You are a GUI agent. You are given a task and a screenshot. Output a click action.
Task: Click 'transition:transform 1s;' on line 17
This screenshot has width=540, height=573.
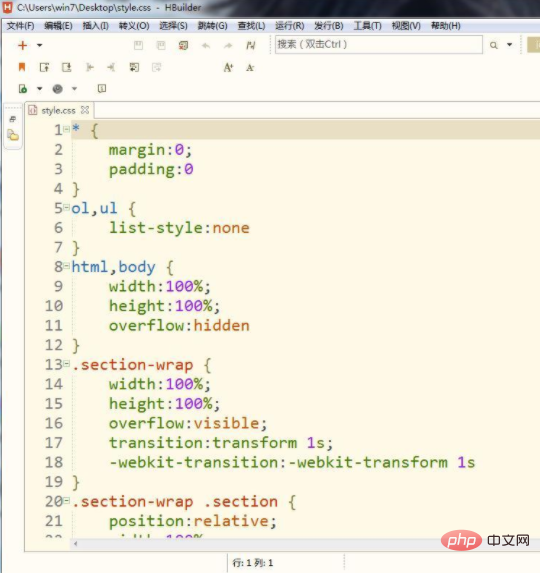click(221, 443)
